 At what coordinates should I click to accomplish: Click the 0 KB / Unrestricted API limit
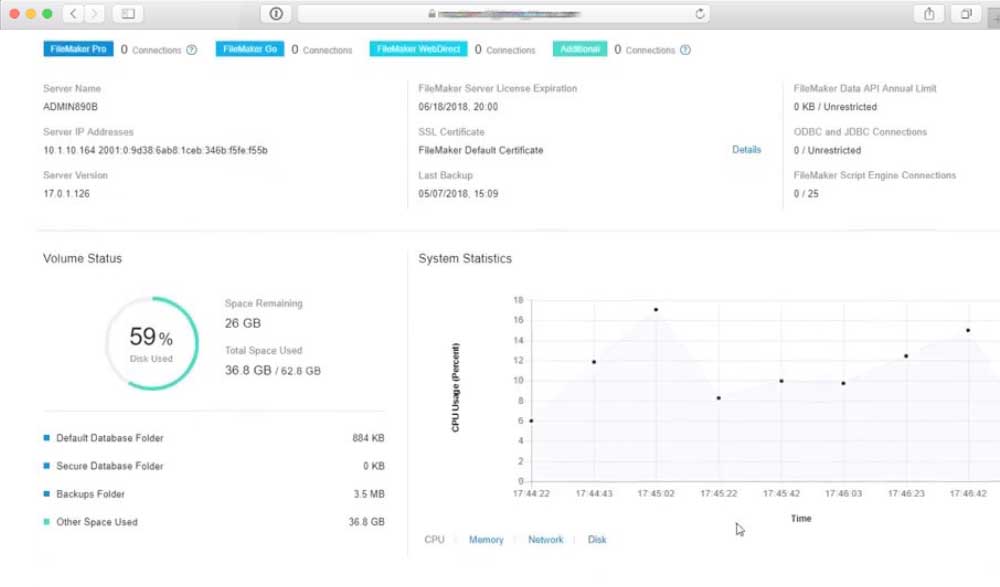(835, 107)
